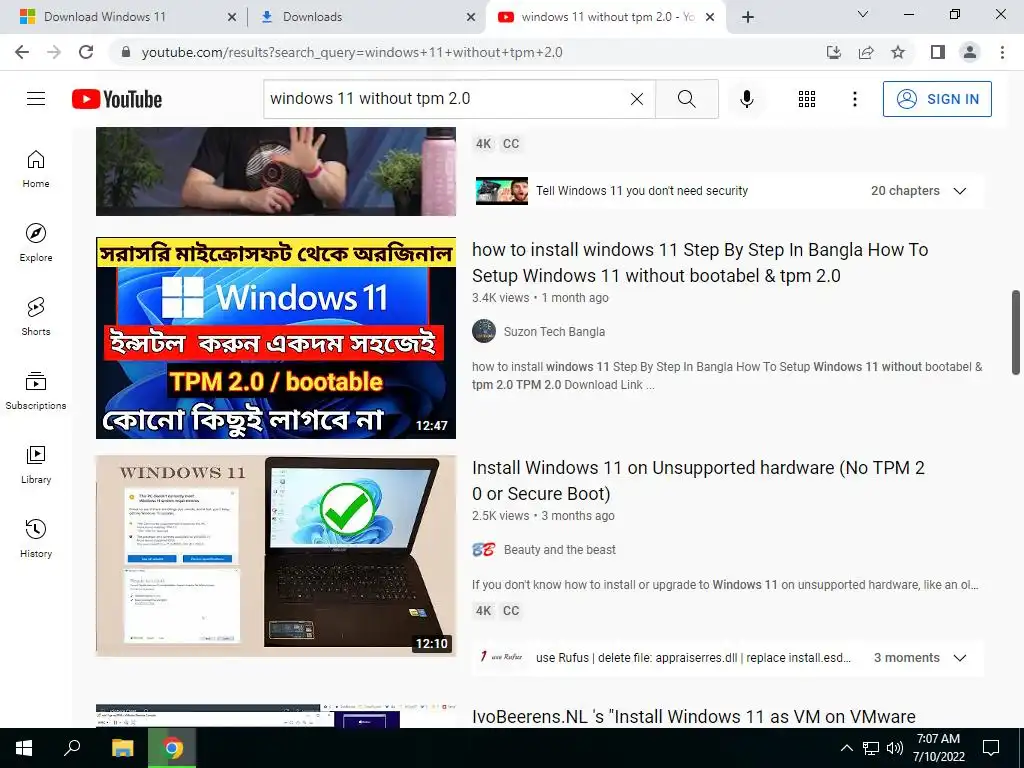Close the Download Windows 11 tab

click(x=232, y=17)
